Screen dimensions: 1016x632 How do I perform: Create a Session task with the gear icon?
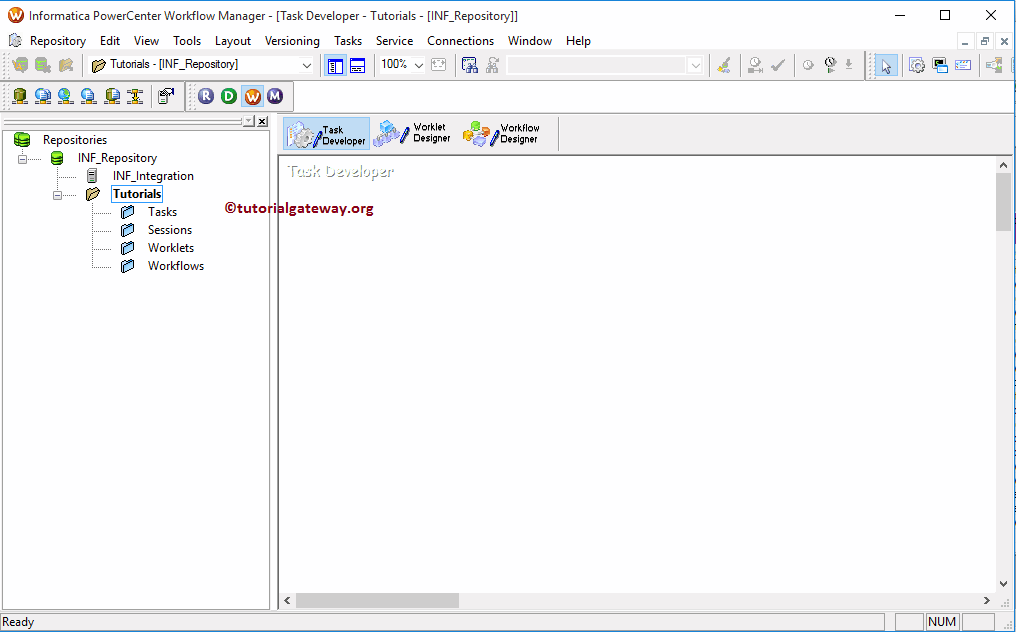pos(916,65)
